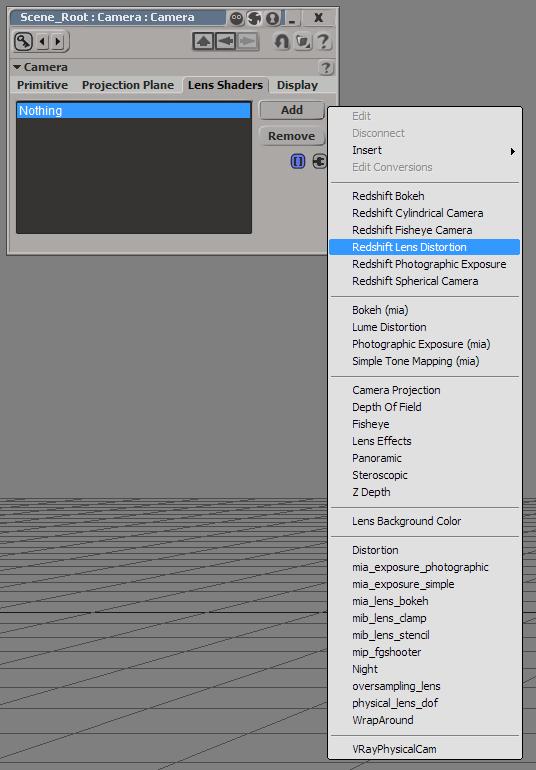Open the load/save preset cup icon

(303, 41)
